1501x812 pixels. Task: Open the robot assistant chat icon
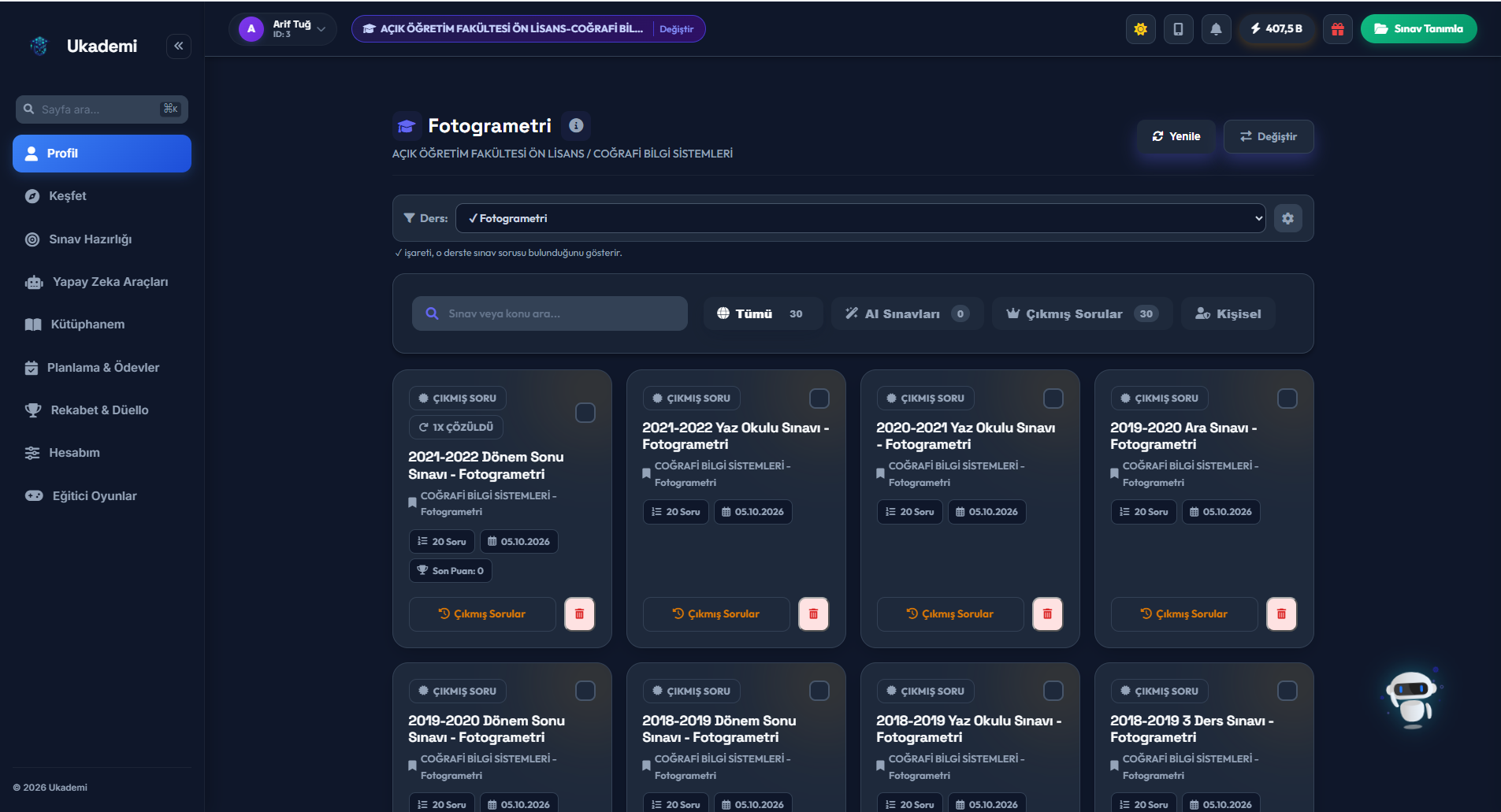[x=1411, y=699]
